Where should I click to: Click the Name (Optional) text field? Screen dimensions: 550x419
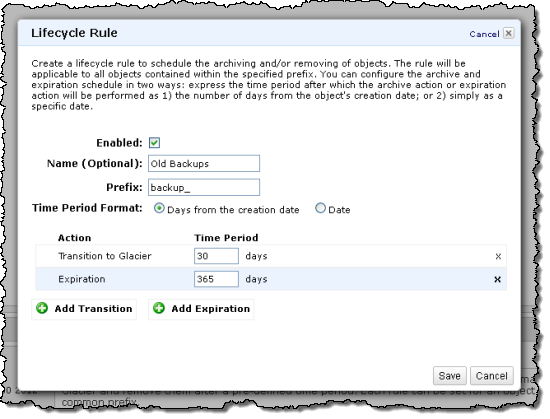point(204,163)
